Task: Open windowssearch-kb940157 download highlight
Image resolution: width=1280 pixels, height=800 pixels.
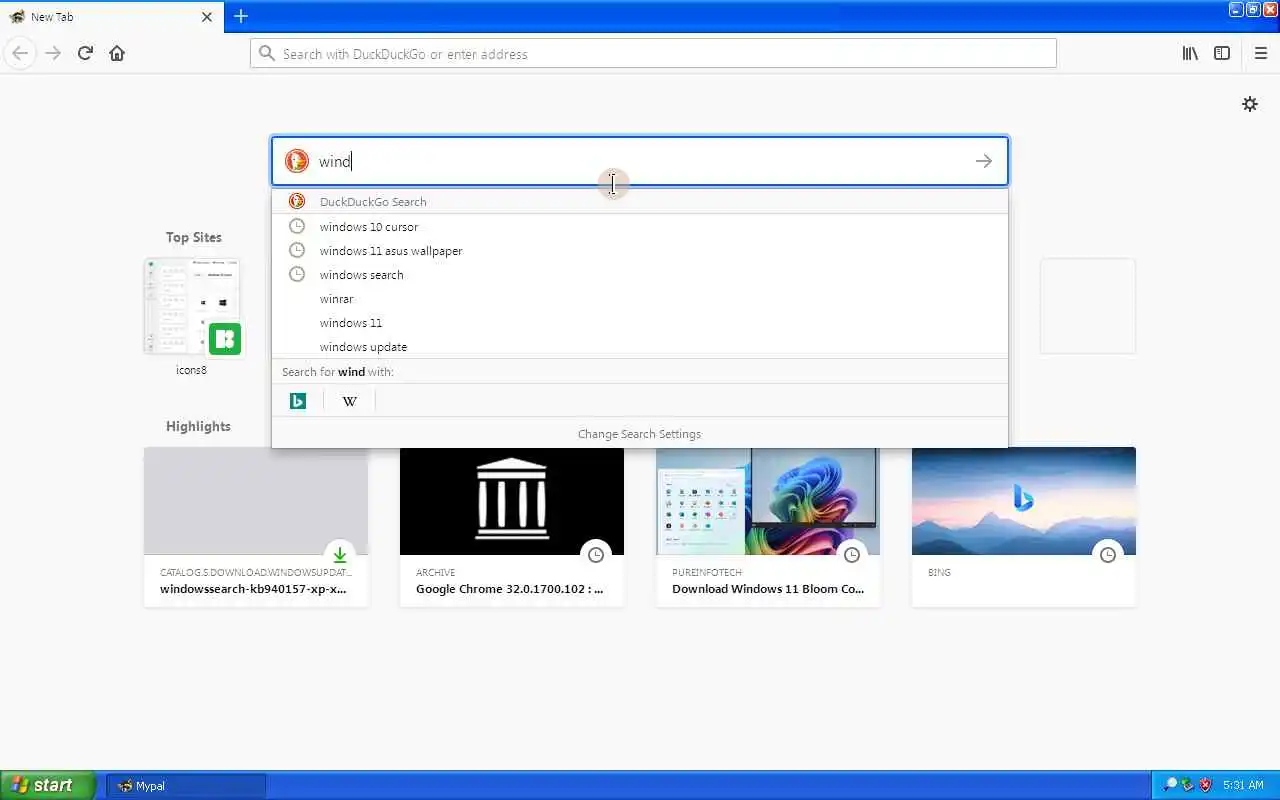Action: 256,527
